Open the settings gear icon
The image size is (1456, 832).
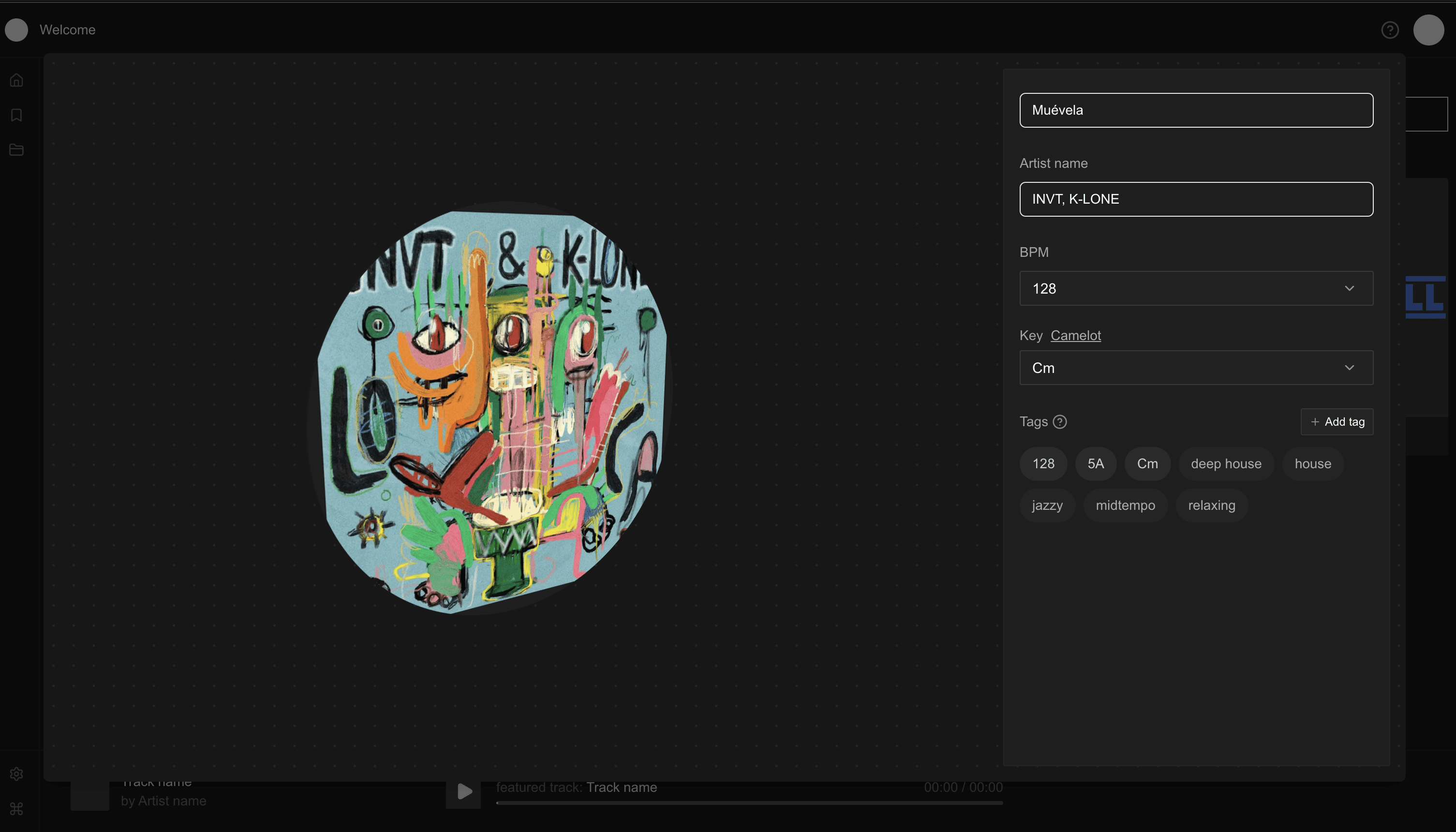pyautogui.click(x=16, y=774)
